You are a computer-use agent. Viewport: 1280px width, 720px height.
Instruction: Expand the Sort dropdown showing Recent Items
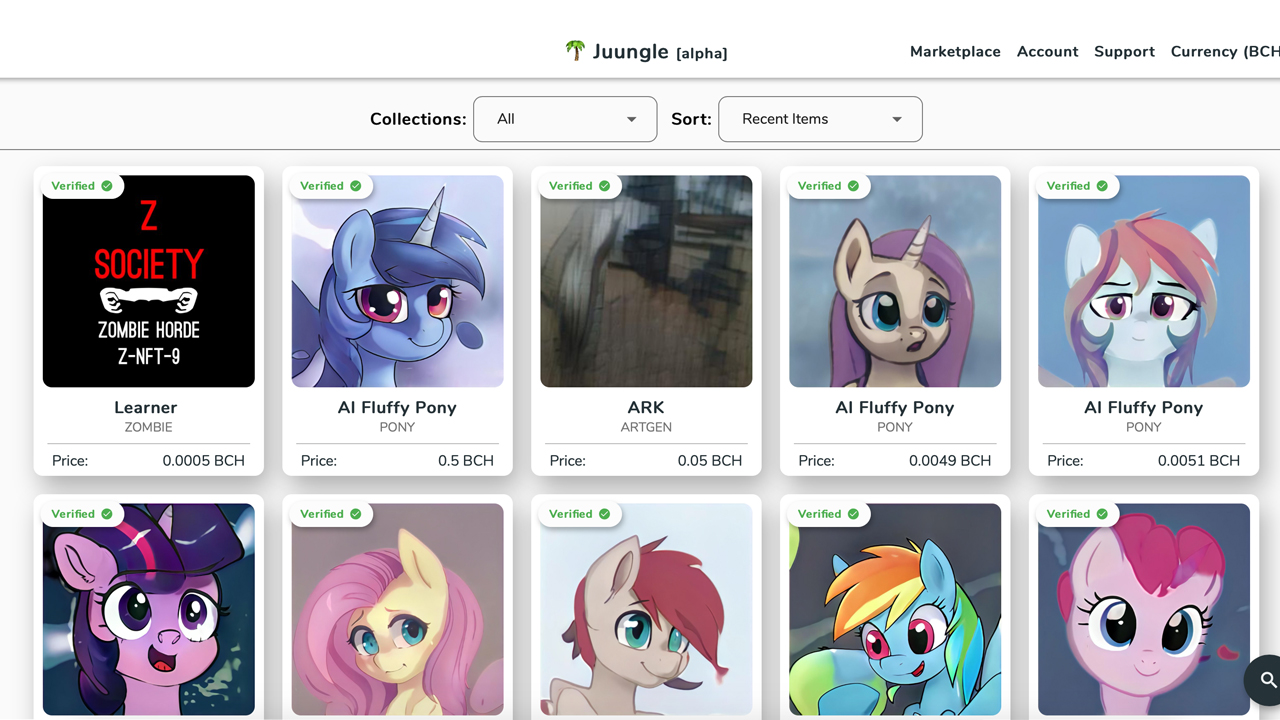pyautogui.click(x=820, y=119)
